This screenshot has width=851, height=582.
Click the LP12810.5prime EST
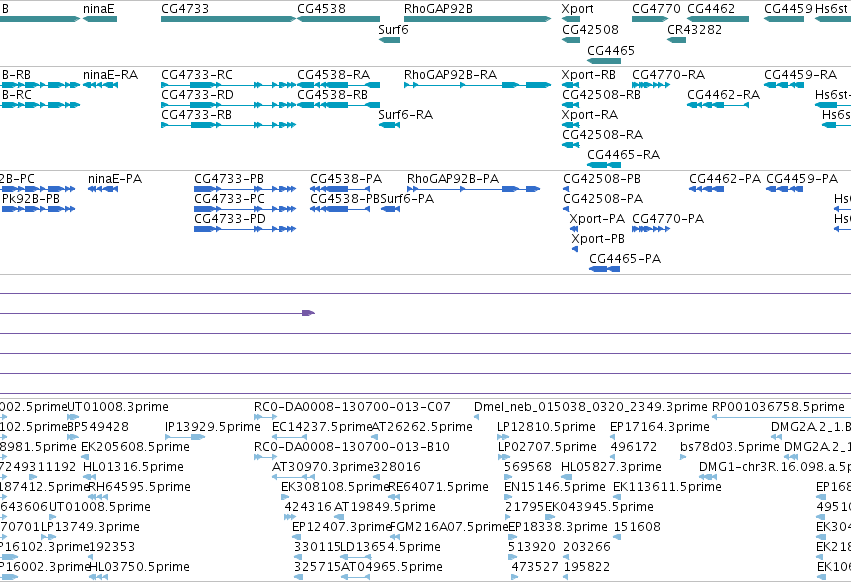(503, 436)
